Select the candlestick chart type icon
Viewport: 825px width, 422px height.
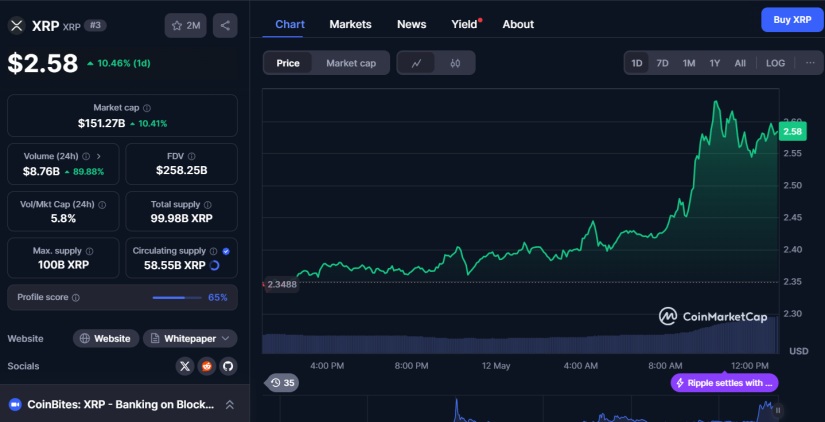455,63
